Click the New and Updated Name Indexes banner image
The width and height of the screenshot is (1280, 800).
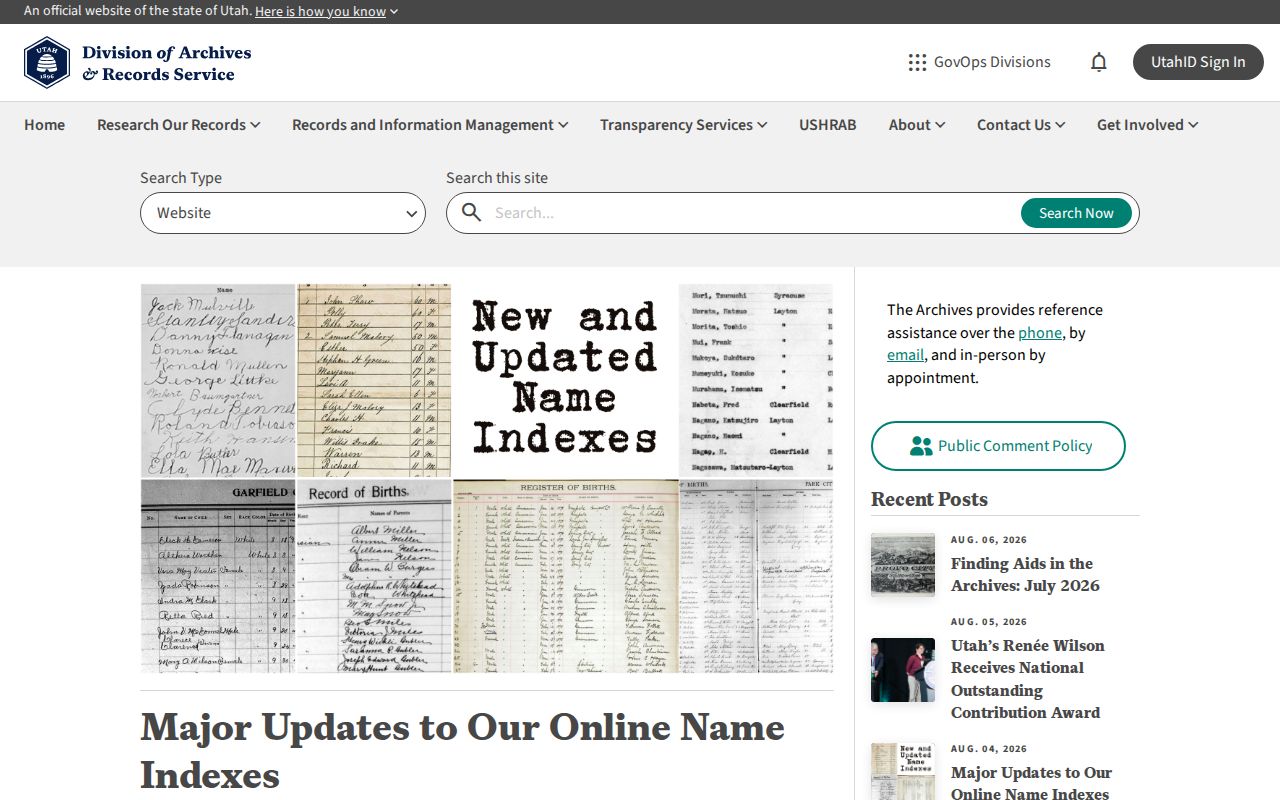tap(487, 478)
